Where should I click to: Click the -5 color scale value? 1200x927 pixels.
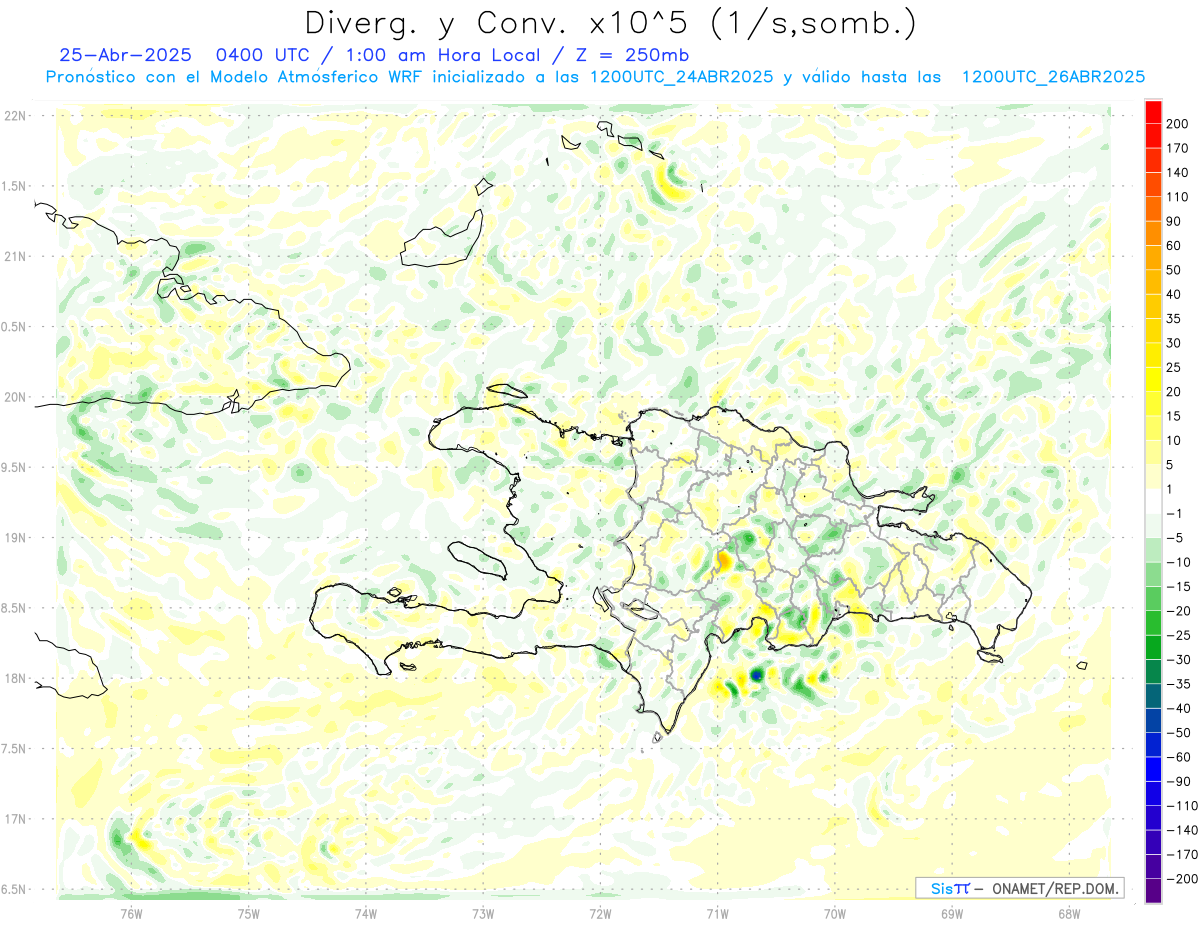pos(1174,538)
